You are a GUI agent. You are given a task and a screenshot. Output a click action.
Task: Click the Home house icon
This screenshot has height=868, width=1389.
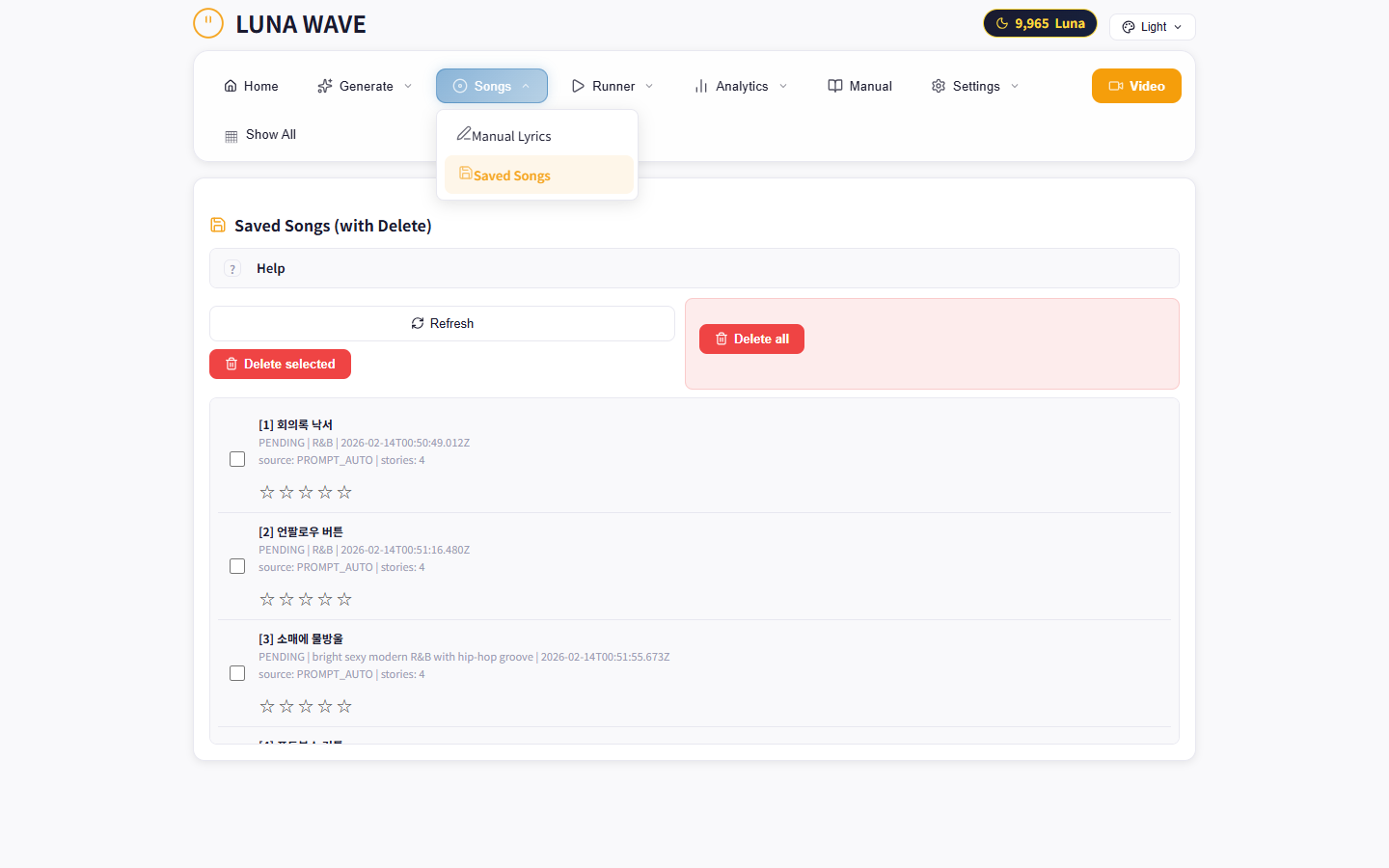pos(231,86)
